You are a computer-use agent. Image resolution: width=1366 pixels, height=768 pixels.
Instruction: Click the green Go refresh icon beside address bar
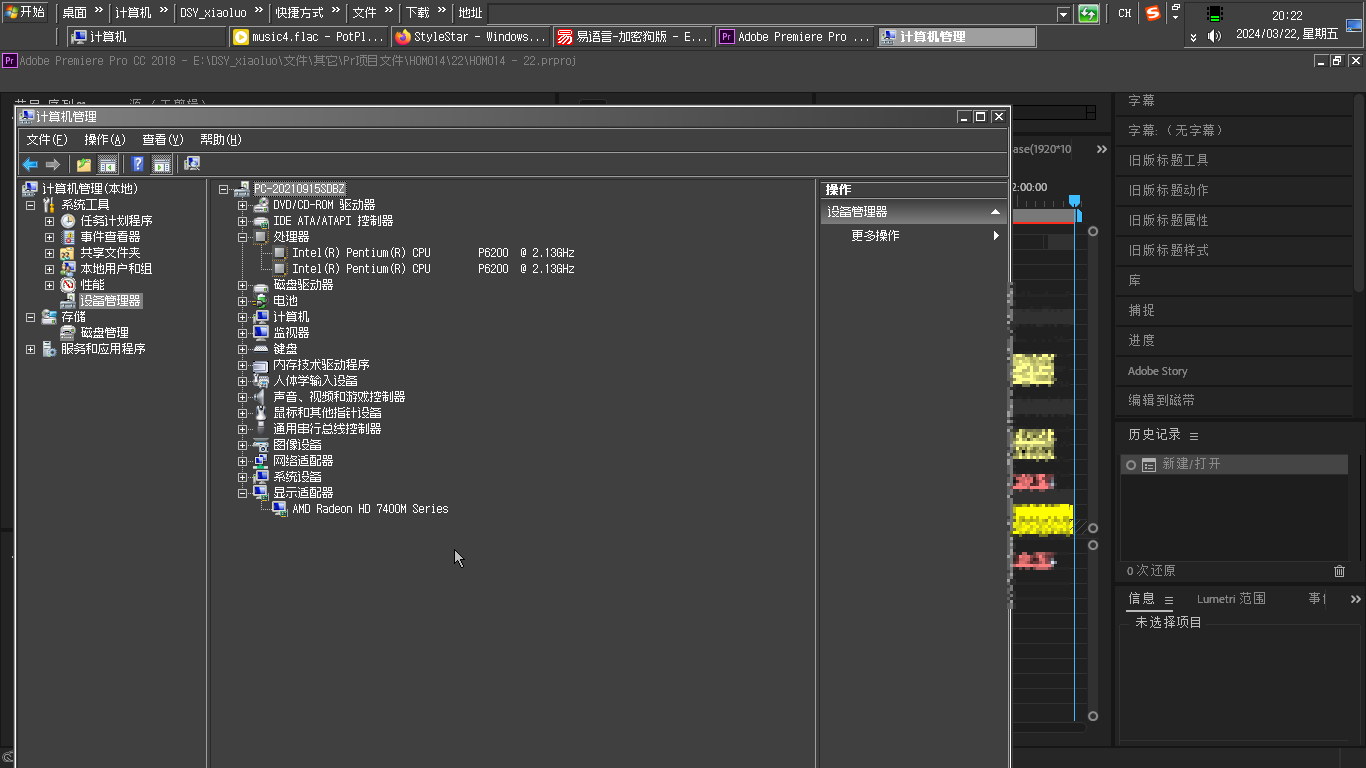[x=1088, y=13]
